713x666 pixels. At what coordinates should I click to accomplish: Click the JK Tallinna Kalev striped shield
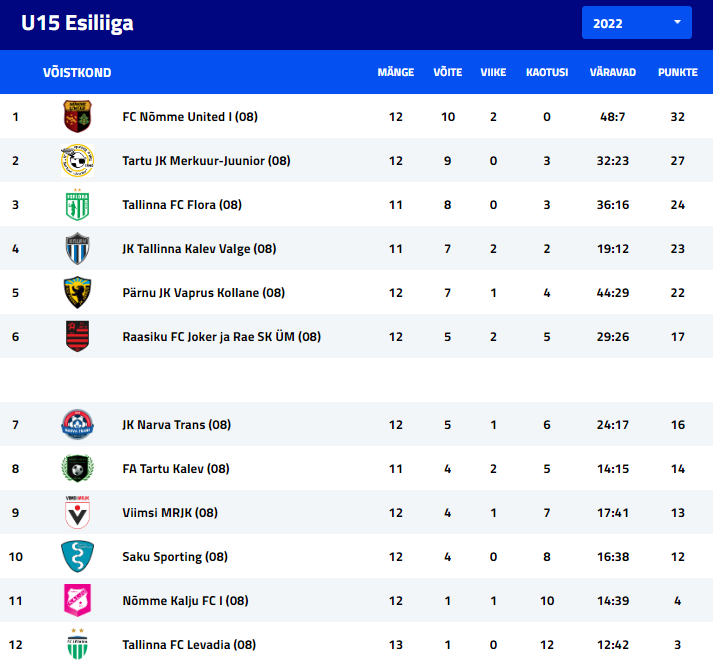[x=77, y=249]
